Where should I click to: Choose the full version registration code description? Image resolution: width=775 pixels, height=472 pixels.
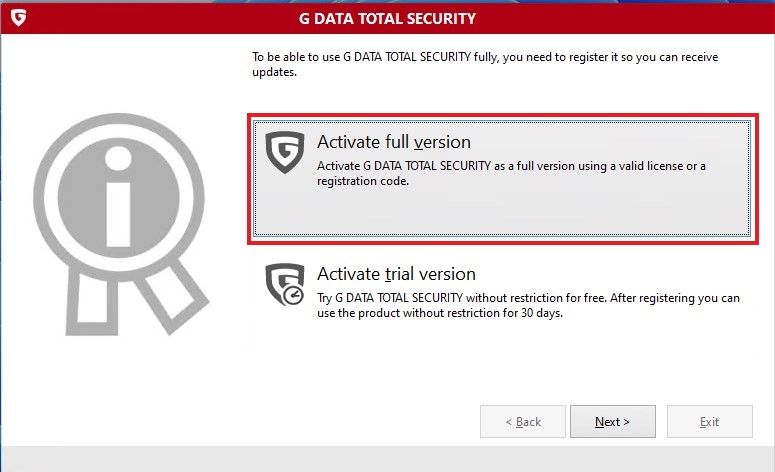[510, 174]
